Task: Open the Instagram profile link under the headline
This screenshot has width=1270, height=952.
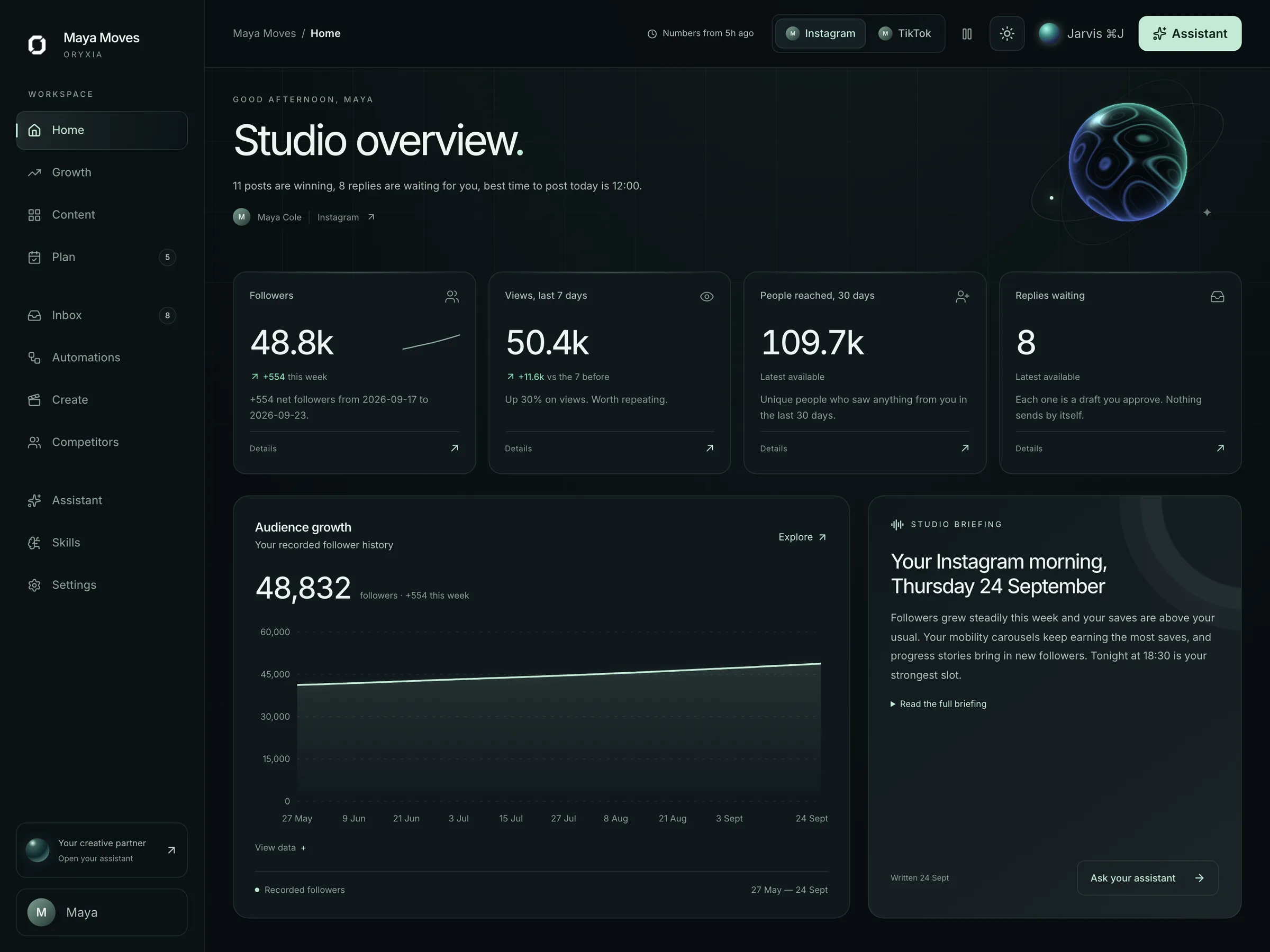Action: pyautogui.click(x=346, y=217)
